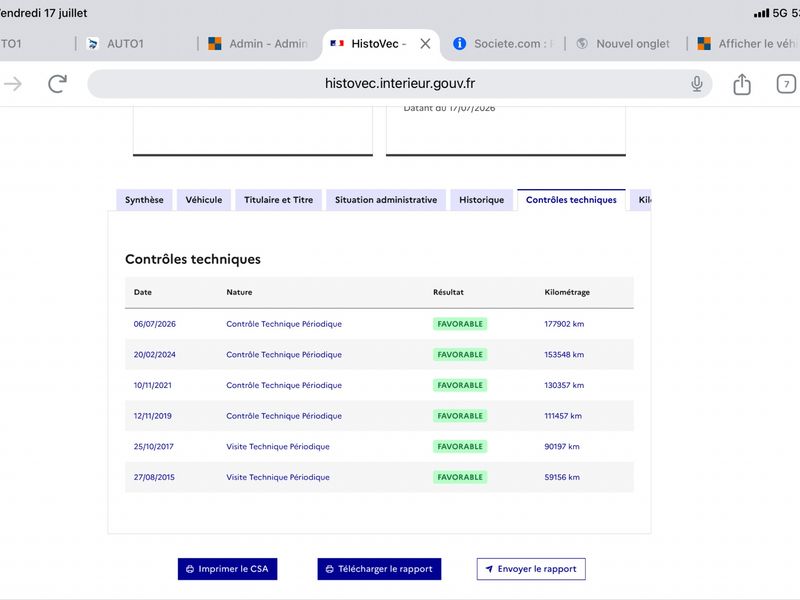Click the 130357 km mileage value
Screen dimensions: 800x600
point(564,385)
